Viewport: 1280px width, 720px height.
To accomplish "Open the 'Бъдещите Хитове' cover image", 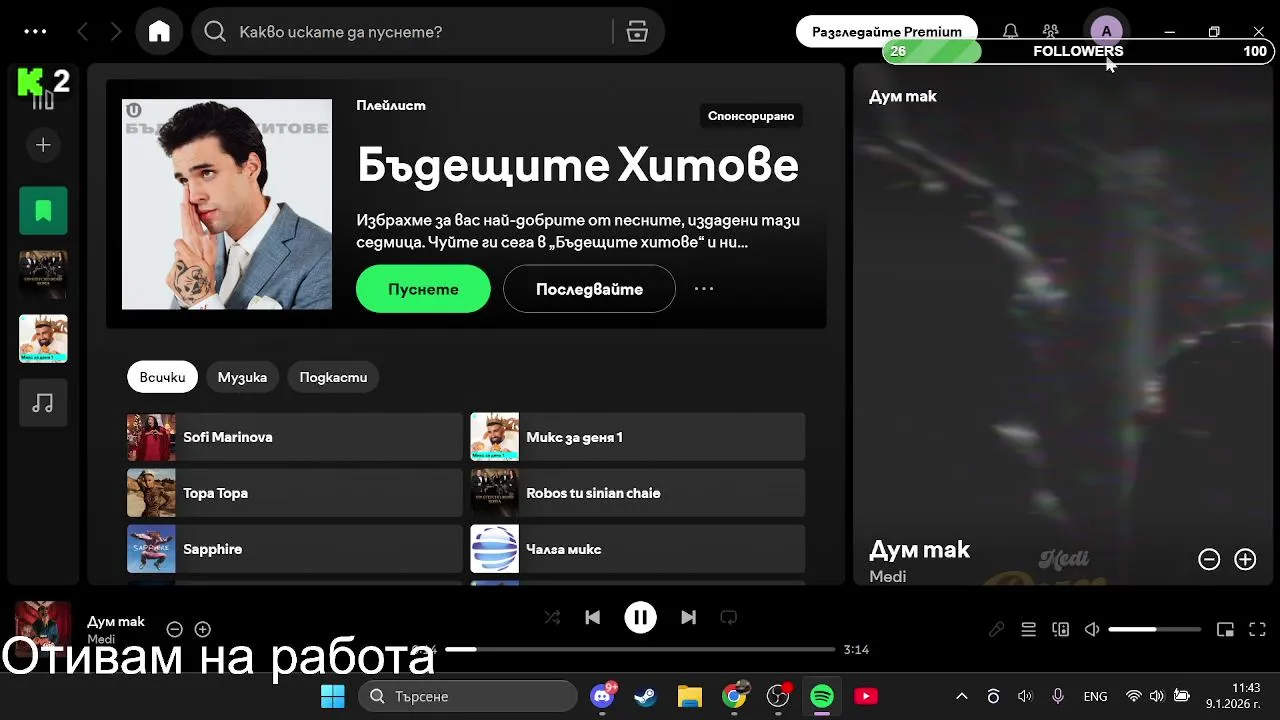I will coord(227,204).
